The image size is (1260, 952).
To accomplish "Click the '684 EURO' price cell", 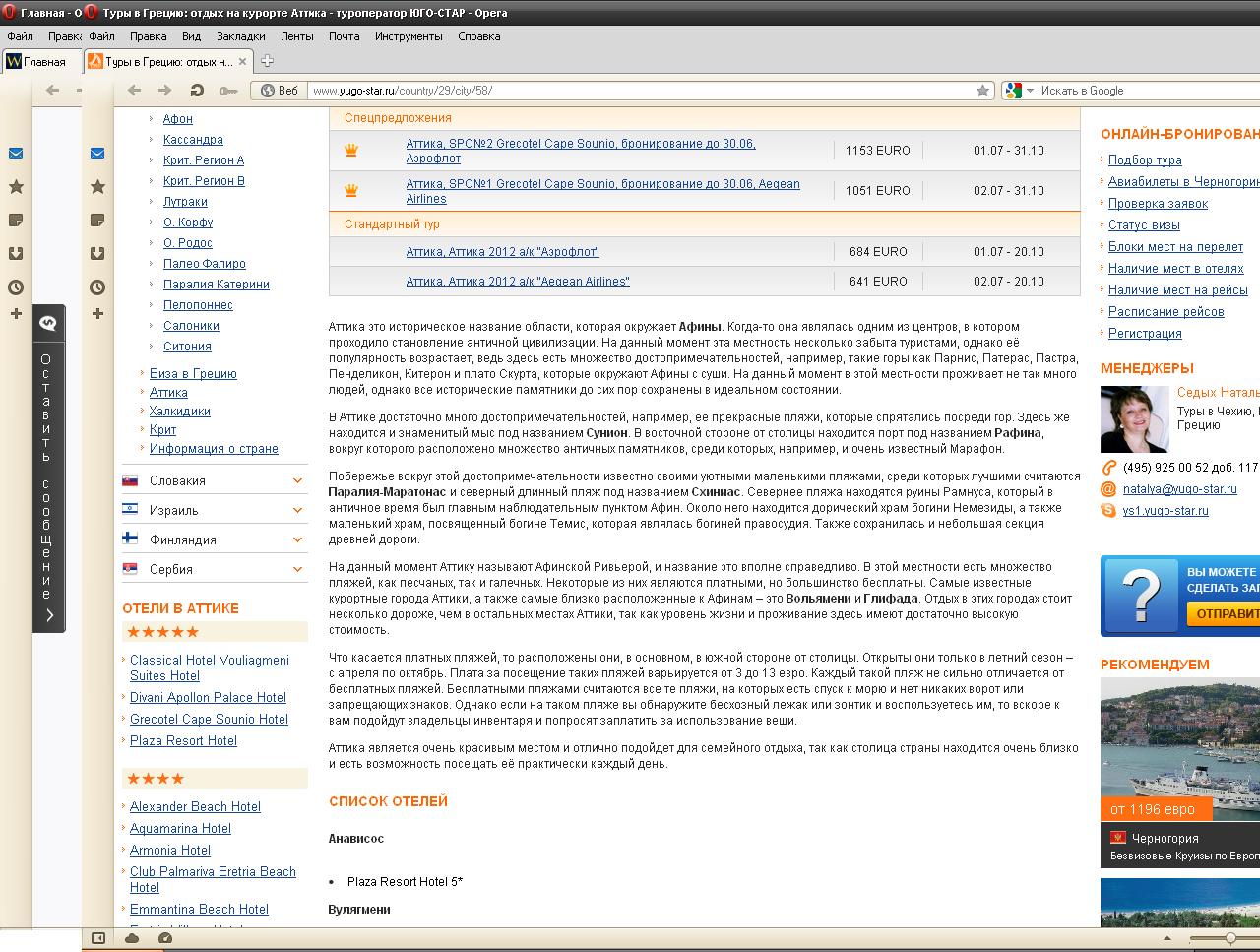I will 878,252.
